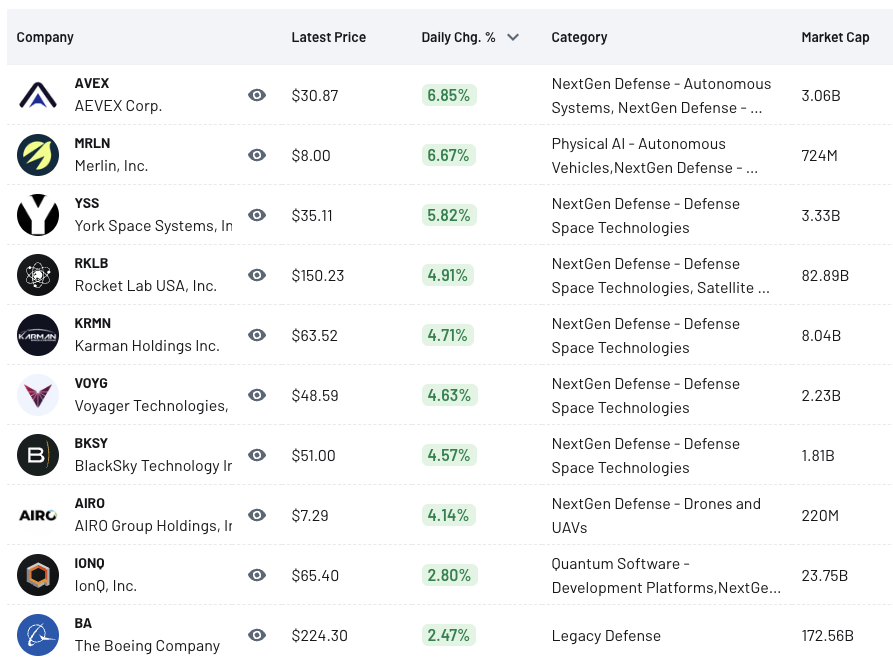Viewport: 893px width, 664px height.
Task: Open the Karman Holdings logo icon
Action: click(x=38, y=335)
